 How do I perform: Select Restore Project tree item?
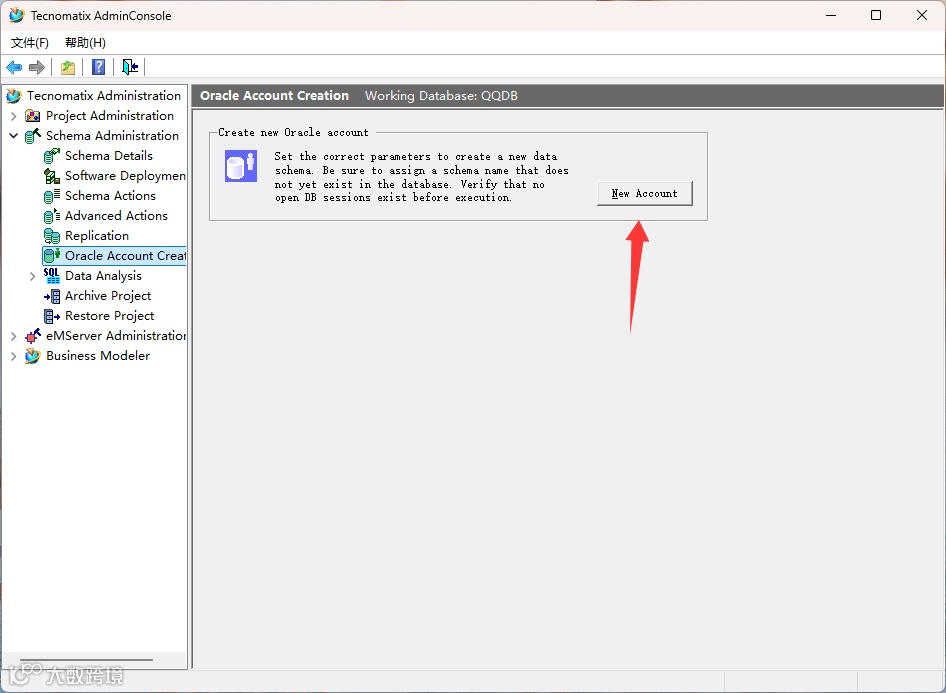click(x=110, y=316)
